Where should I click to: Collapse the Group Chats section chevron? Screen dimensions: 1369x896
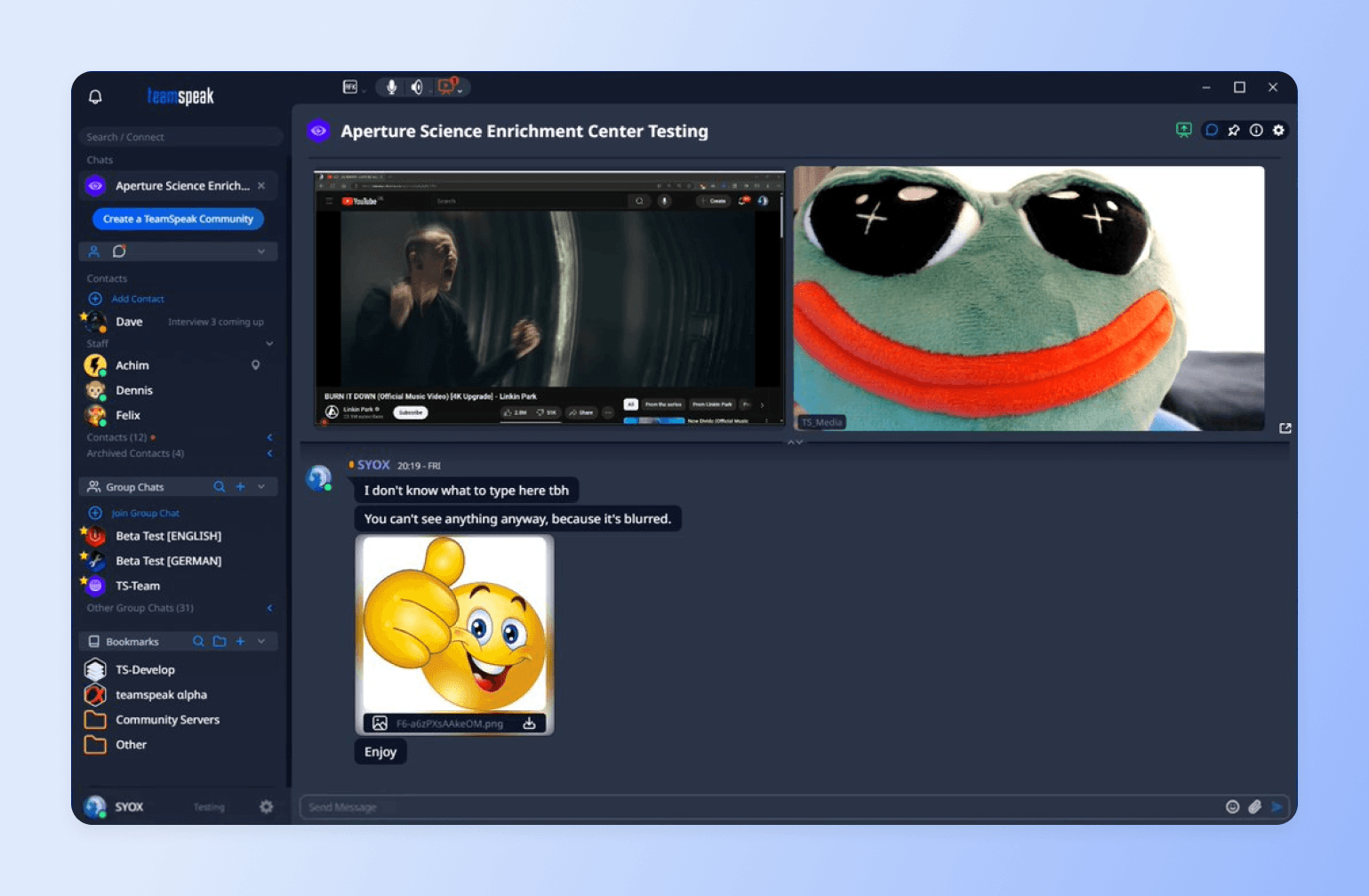[260, 486]
